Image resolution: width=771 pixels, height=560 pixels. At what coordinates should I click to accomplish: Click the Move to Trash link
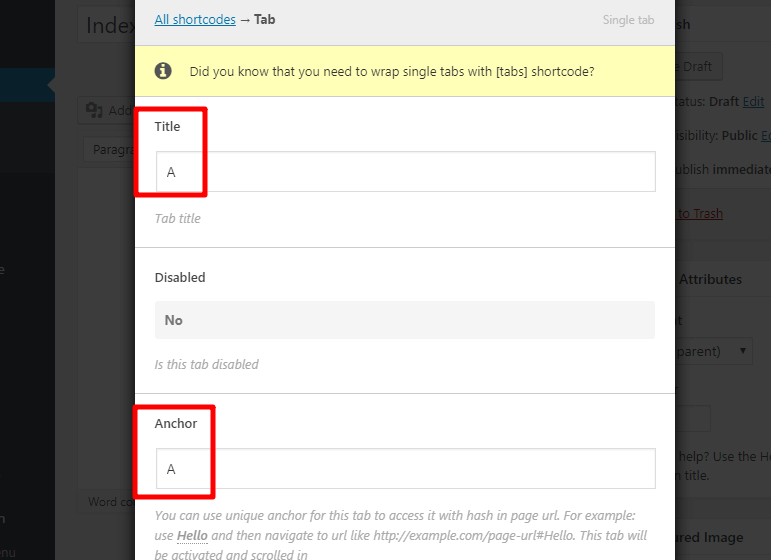click(699, 213)
